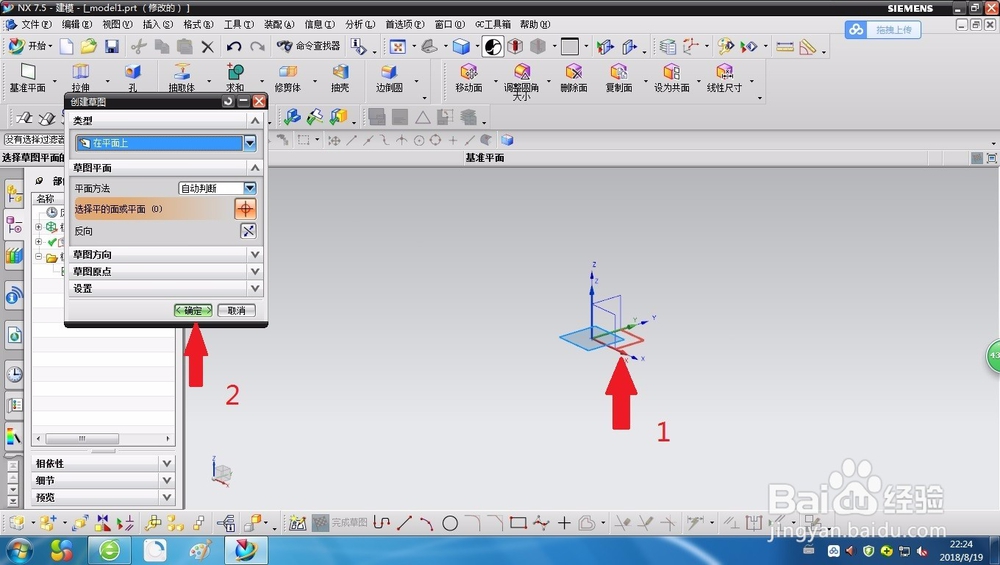Open the Plane Method (自动判断) dropdown
Viewport: 1000px width, 565px height.
pyautogui.click(x=250, y=188)
